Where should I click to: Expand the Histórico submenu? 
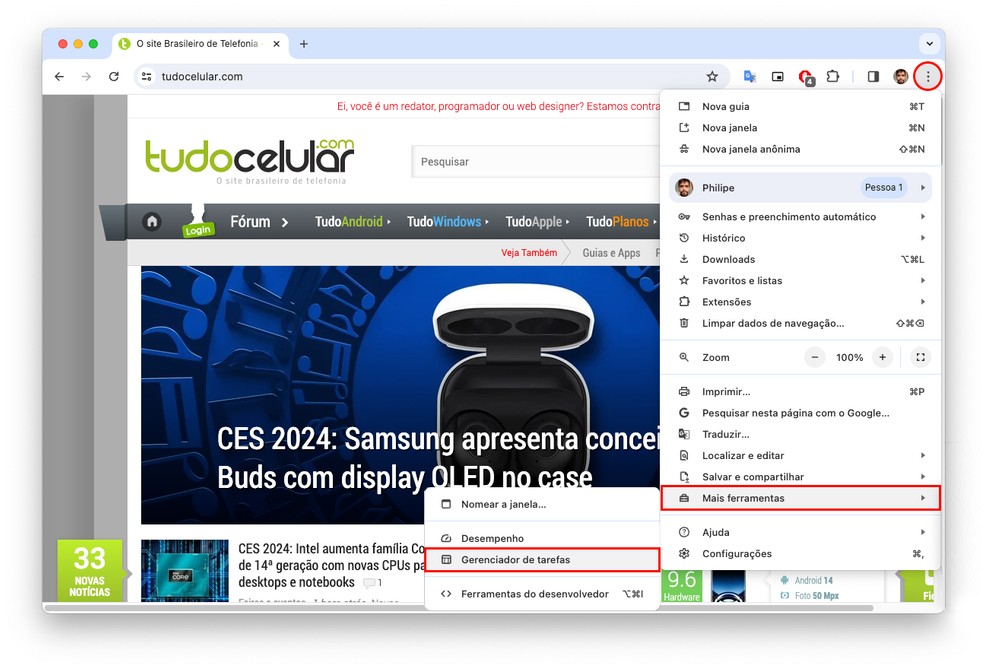coord(800,238)
